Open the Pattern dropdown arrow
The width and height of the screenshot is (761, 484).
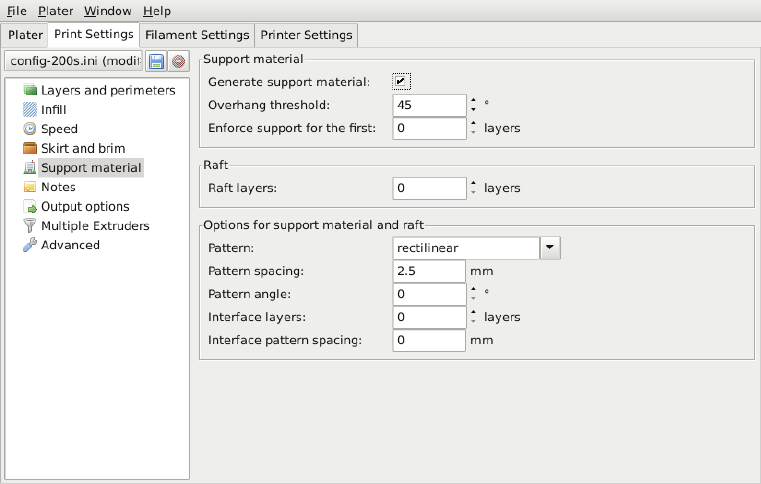(x=551, y=247)
